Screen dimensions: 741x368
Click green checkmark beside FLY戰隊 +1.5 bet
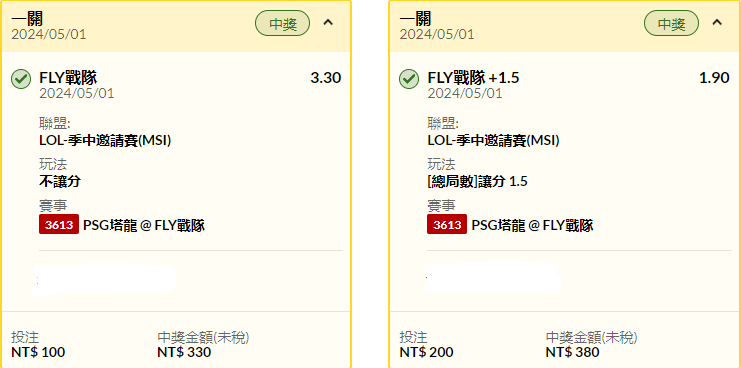point(409,79)
